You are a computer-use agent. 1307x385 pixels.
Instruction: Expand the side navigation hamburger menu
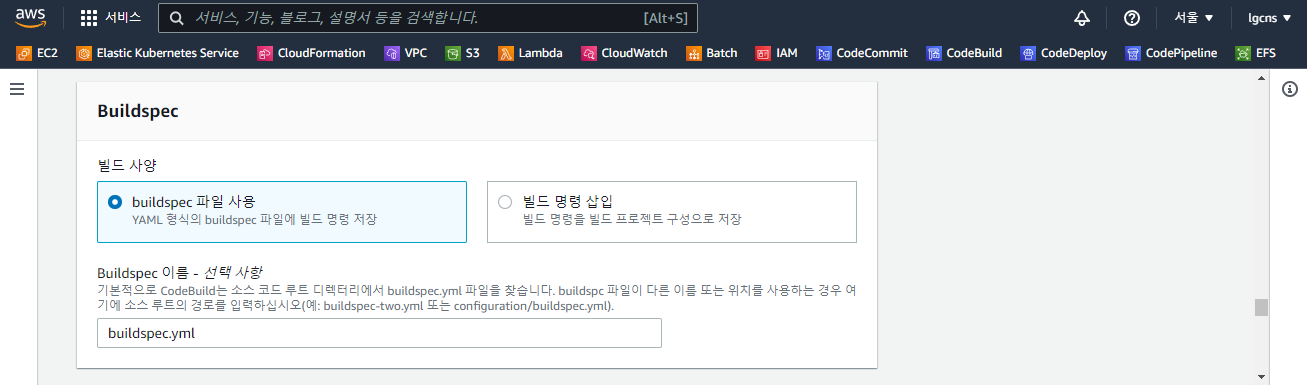click(x=17, y=90)
